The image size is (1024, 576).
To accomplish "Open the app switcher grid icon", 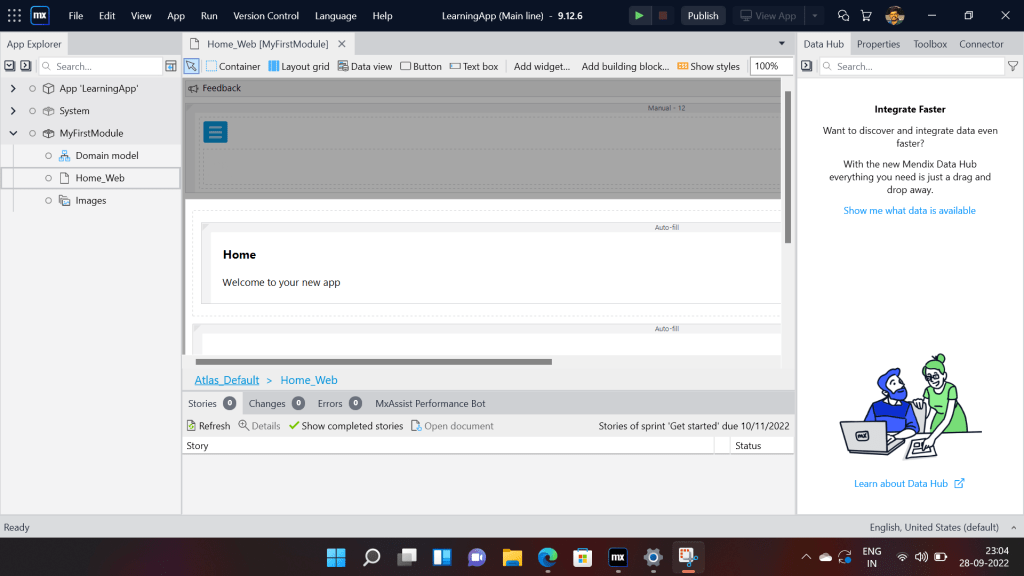I will 14,15.
